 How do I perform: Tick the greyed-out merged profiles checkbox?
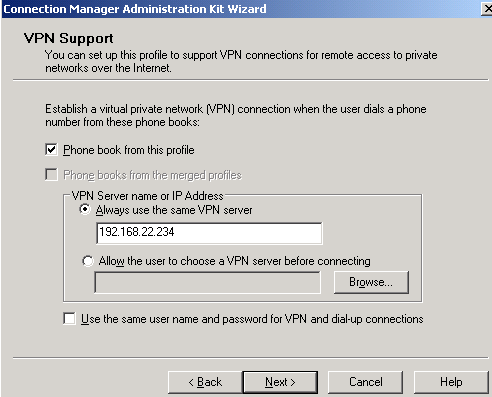pos(51,174)
